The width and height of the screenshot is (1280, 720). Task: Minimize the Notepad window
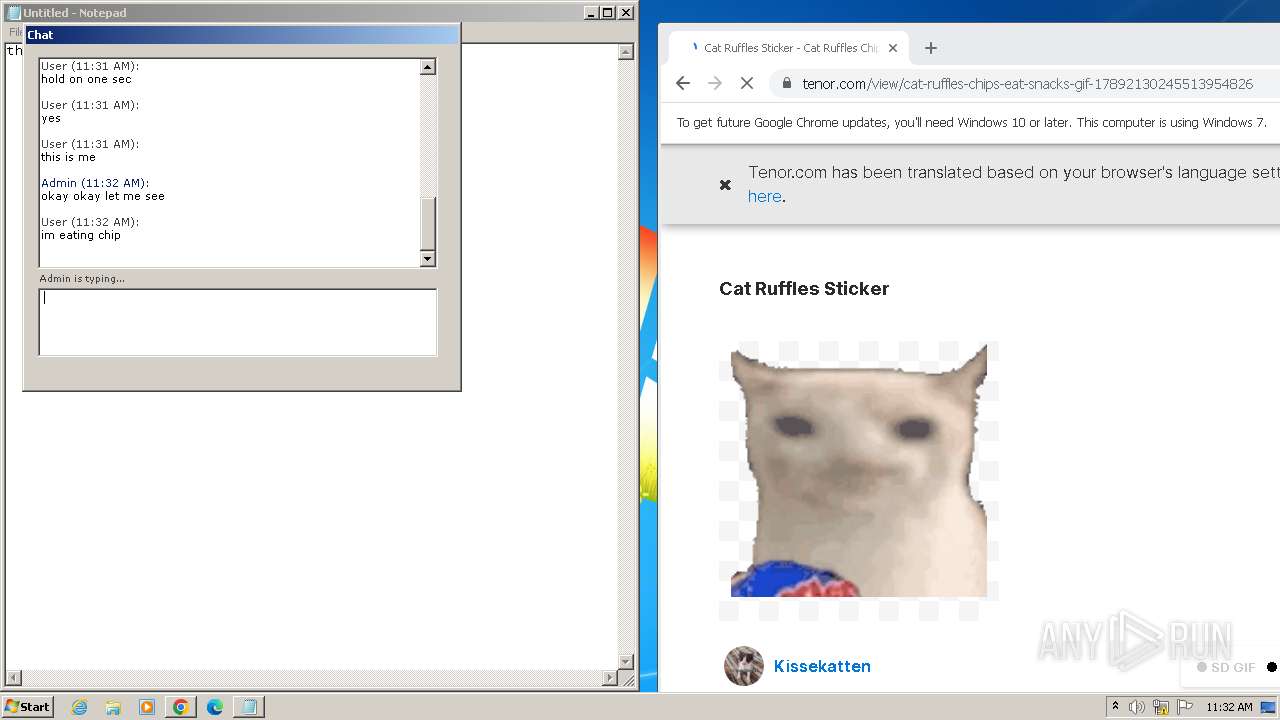point(591,13)
